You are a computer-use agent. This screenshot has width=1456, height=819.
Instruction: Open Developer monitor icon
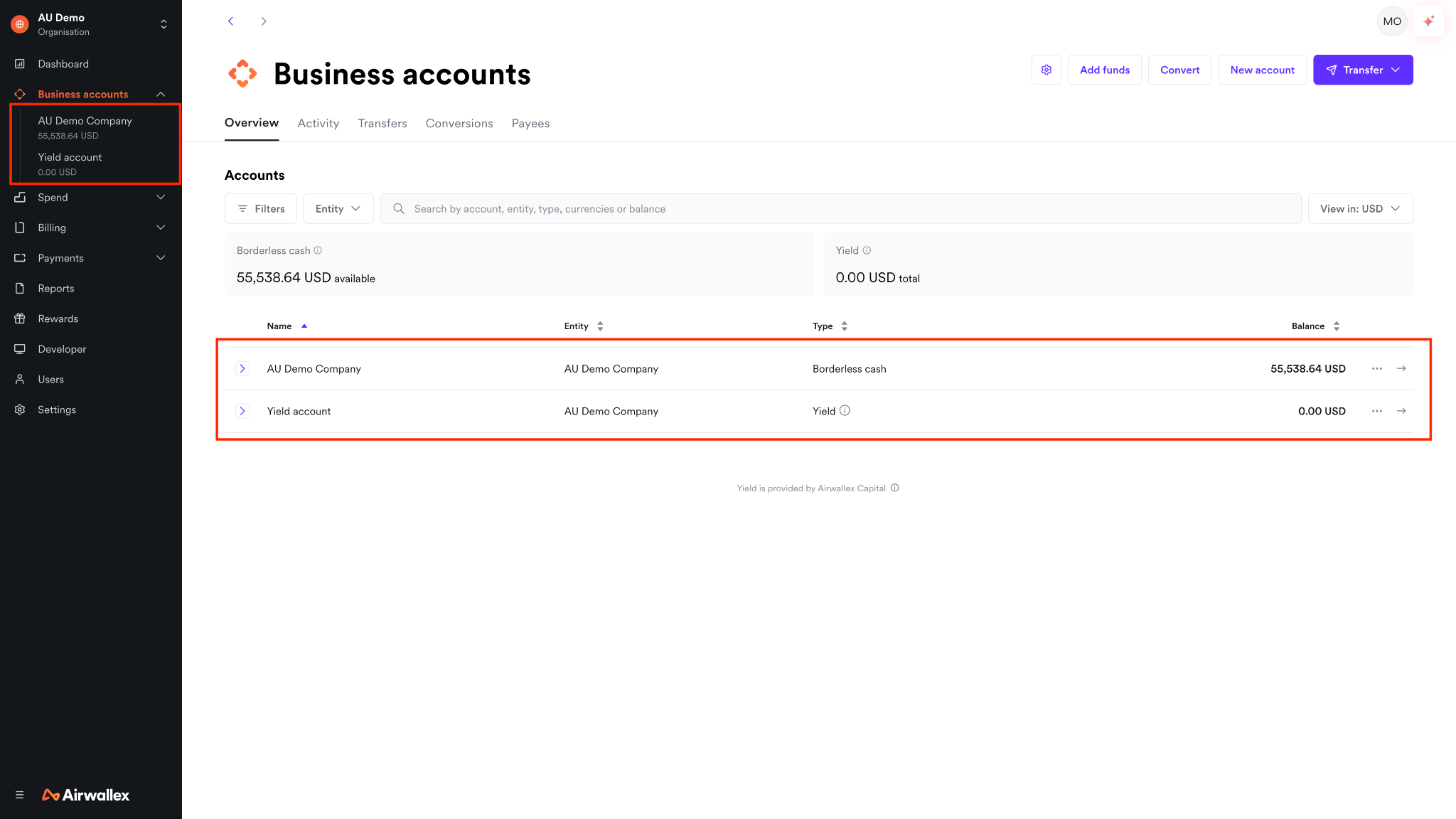point(20,349)
